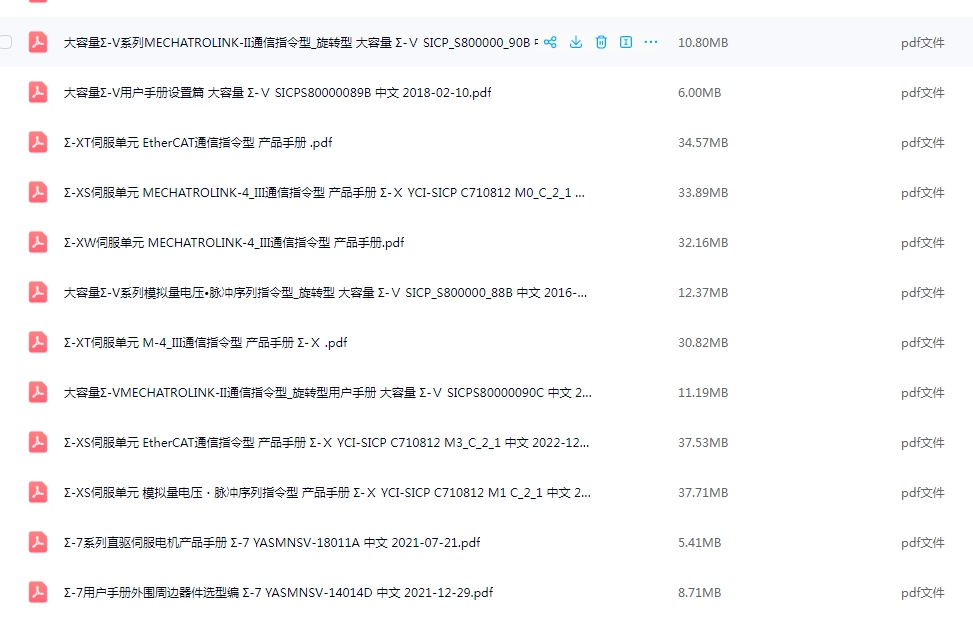Viewport: 973px width, 618px height.
Task: Click pdf文件 type in the 8.71MB row
Action: tap(923, 593)
